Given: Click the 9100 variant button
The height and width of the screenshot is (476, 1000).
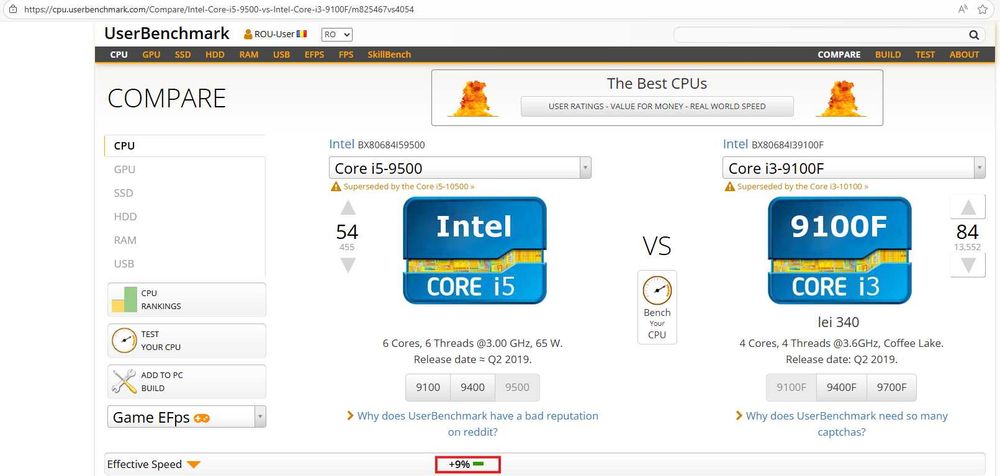Looking at the screenshot, I should click(428, 387).
